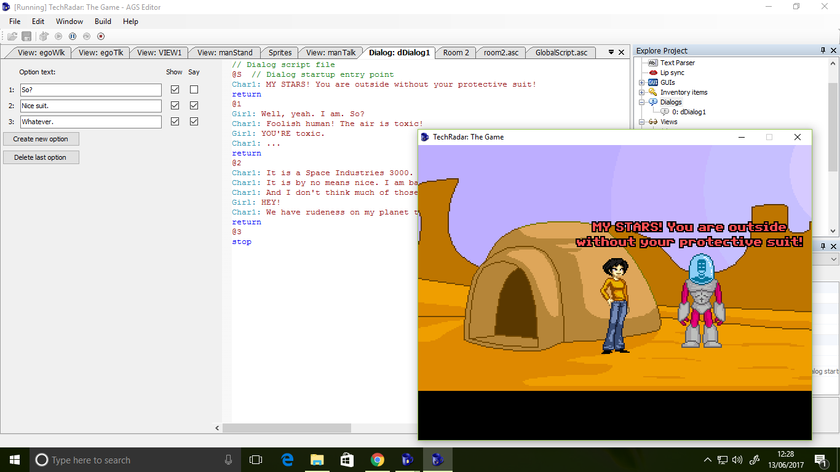Pin the Explore Project panel
This screenshot has height=472, width=840.
click(x=823, y=50)
